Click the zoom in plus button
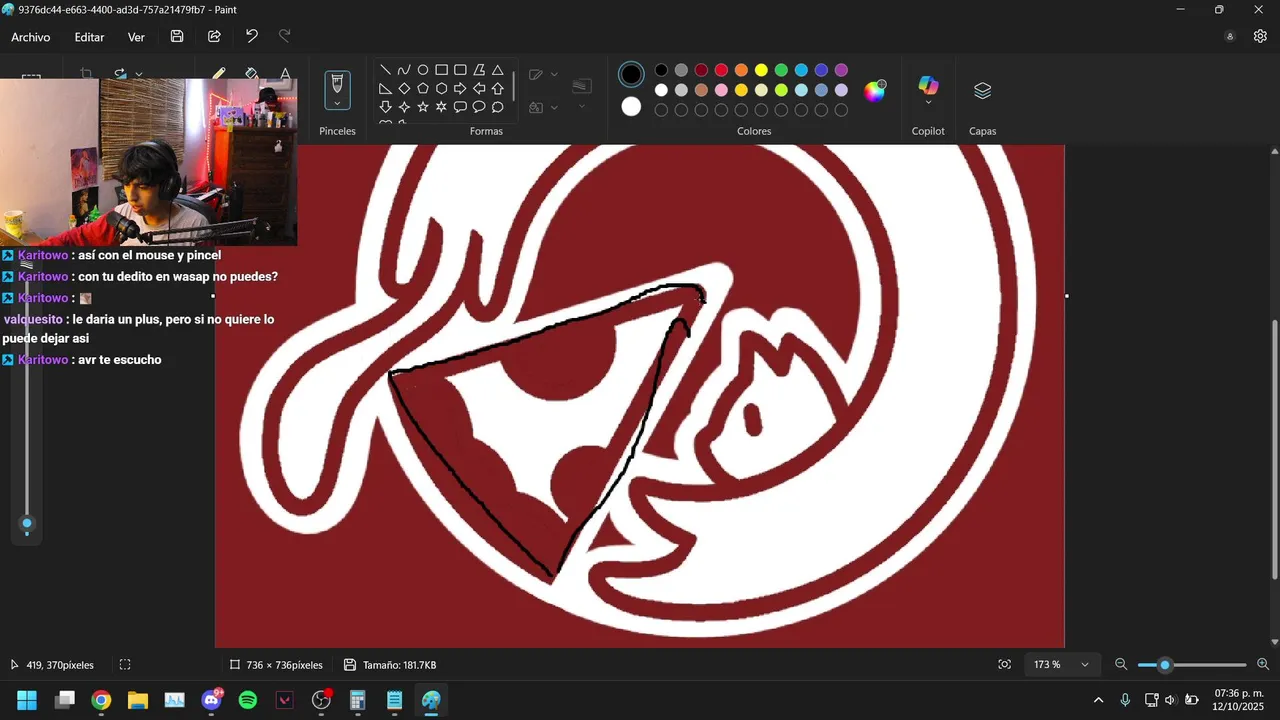 [1263, 665]
